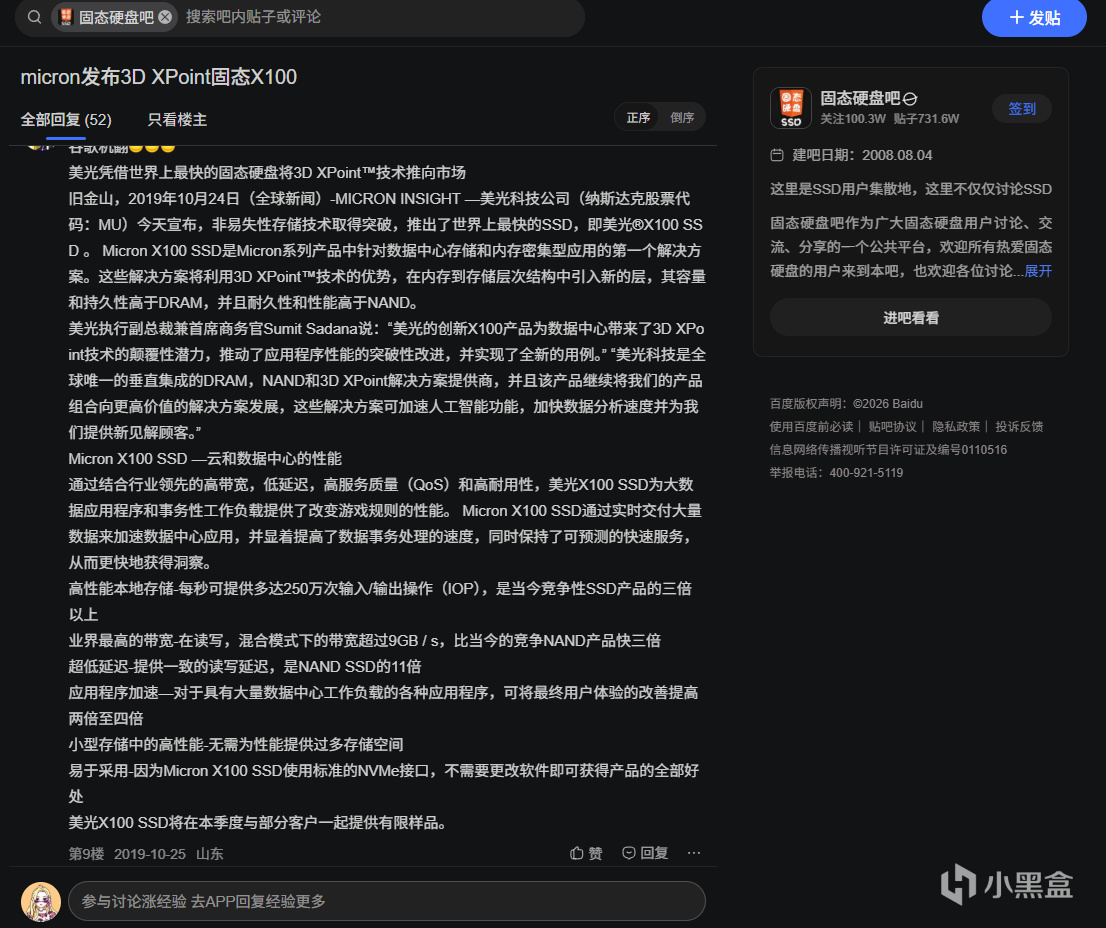Open 隐私政策 link
The height and width of the screenshot is (928, 1106).
click(956, 427)
